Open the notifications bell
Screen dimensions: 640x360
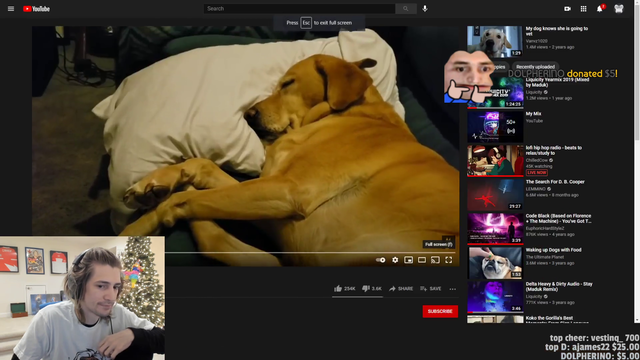click(x=600, y=9)
